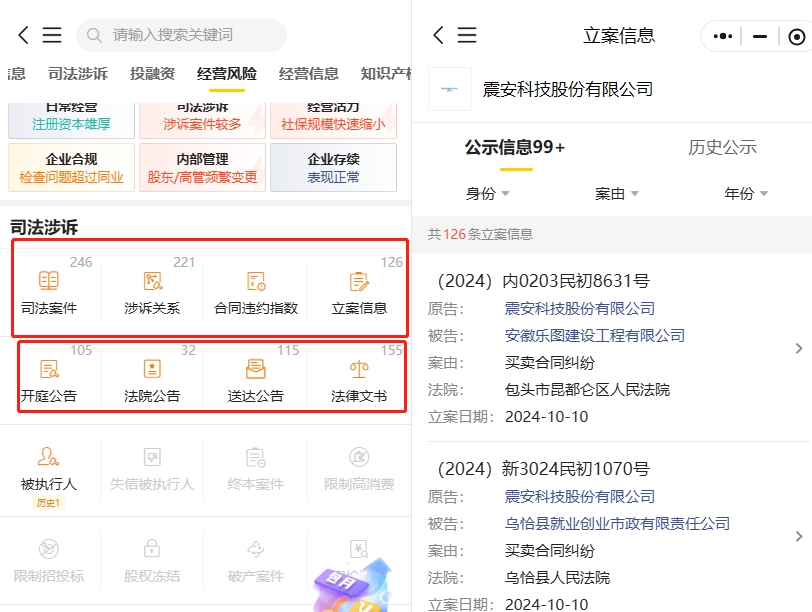Open 送达公告 icon
The height and width of the screenshot is (612, 812).
pyautogui.click(x=256, y=369)
